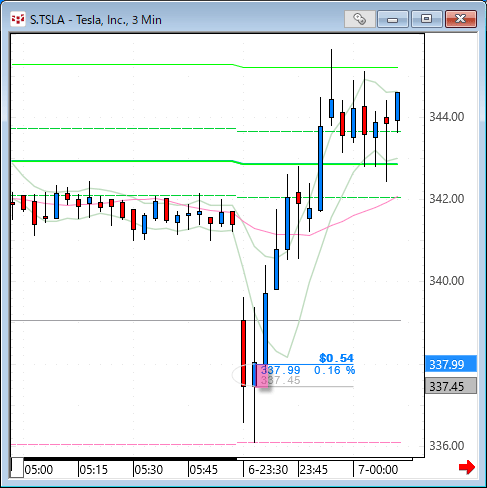Click the 0.16 % change label on the chart

(334, 370)
